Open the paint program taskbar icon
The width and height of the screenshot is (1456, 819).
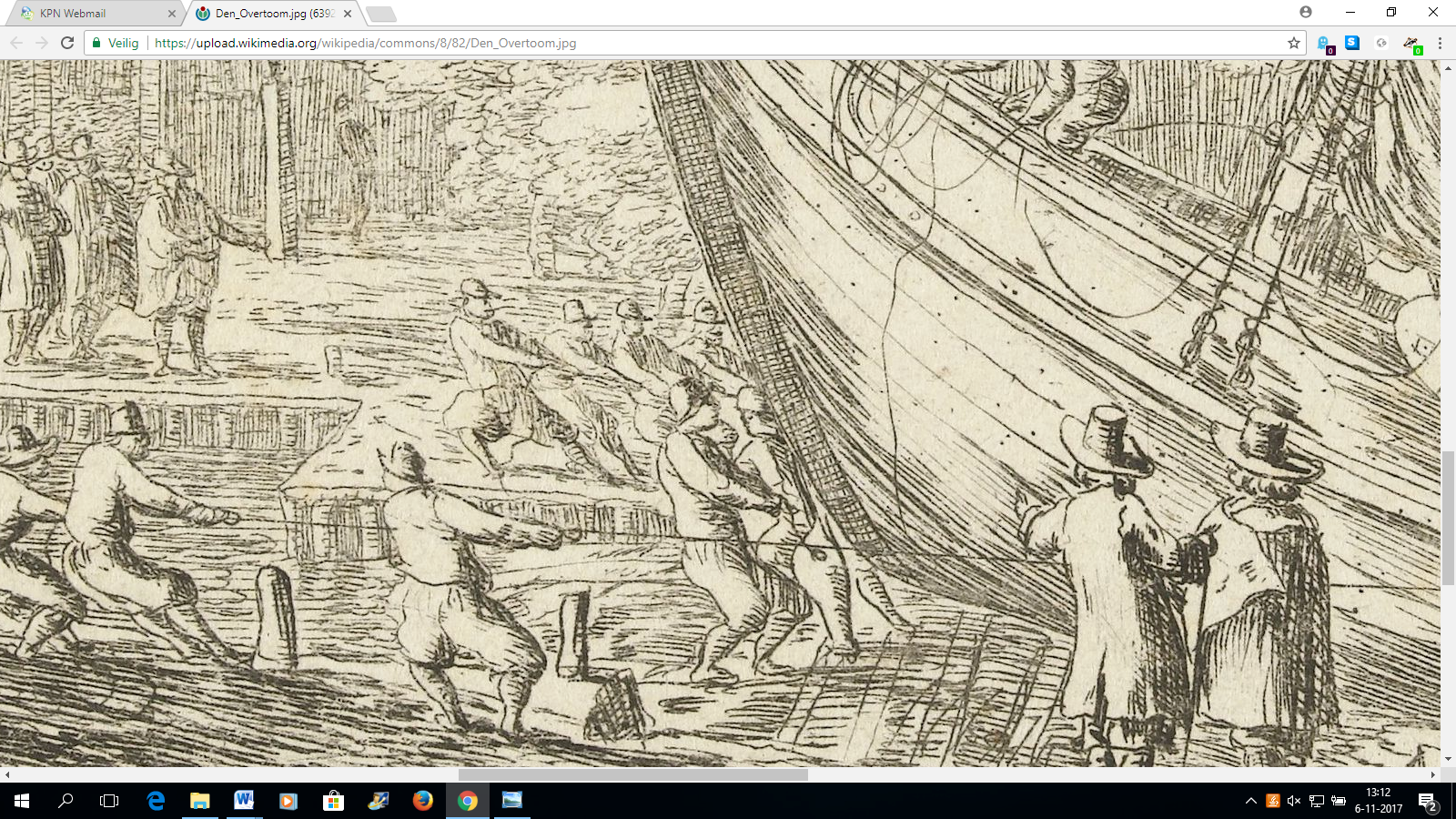[x=378, y=801]
